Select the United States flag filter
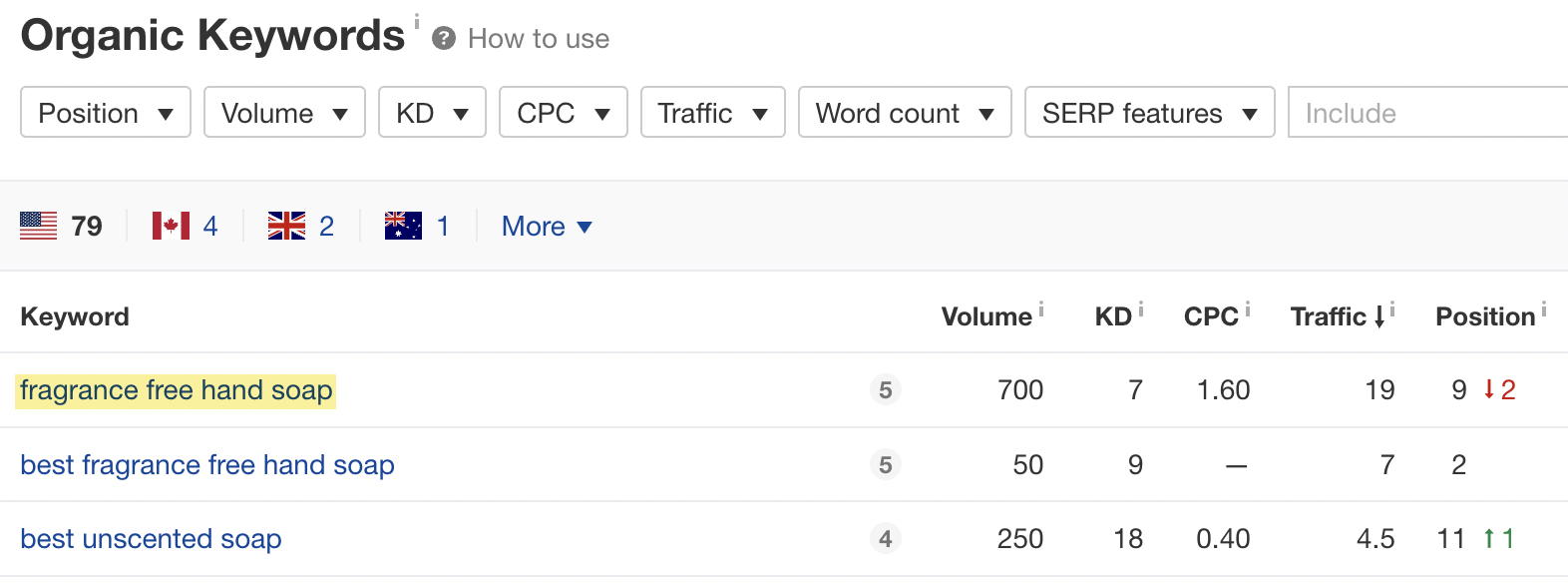1568x587 pixels. 38,226
